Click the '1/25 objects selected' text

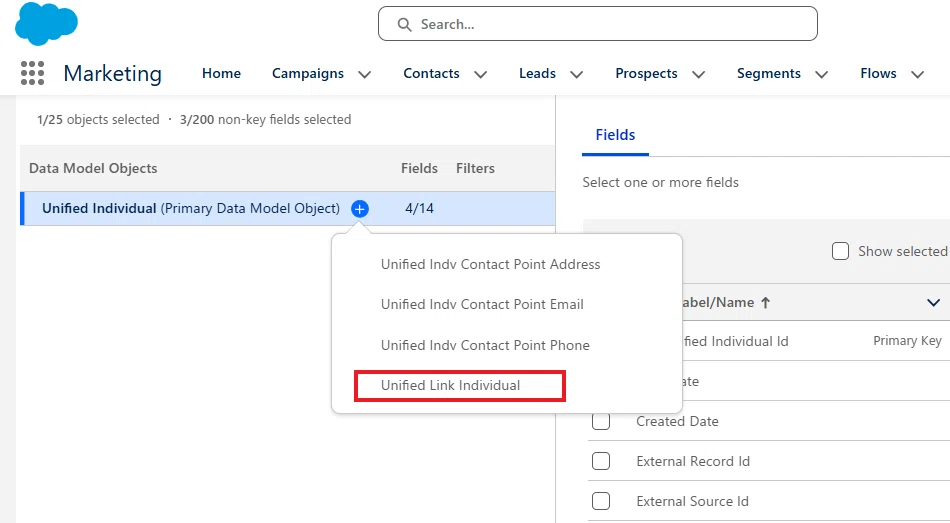pos(98,119)
